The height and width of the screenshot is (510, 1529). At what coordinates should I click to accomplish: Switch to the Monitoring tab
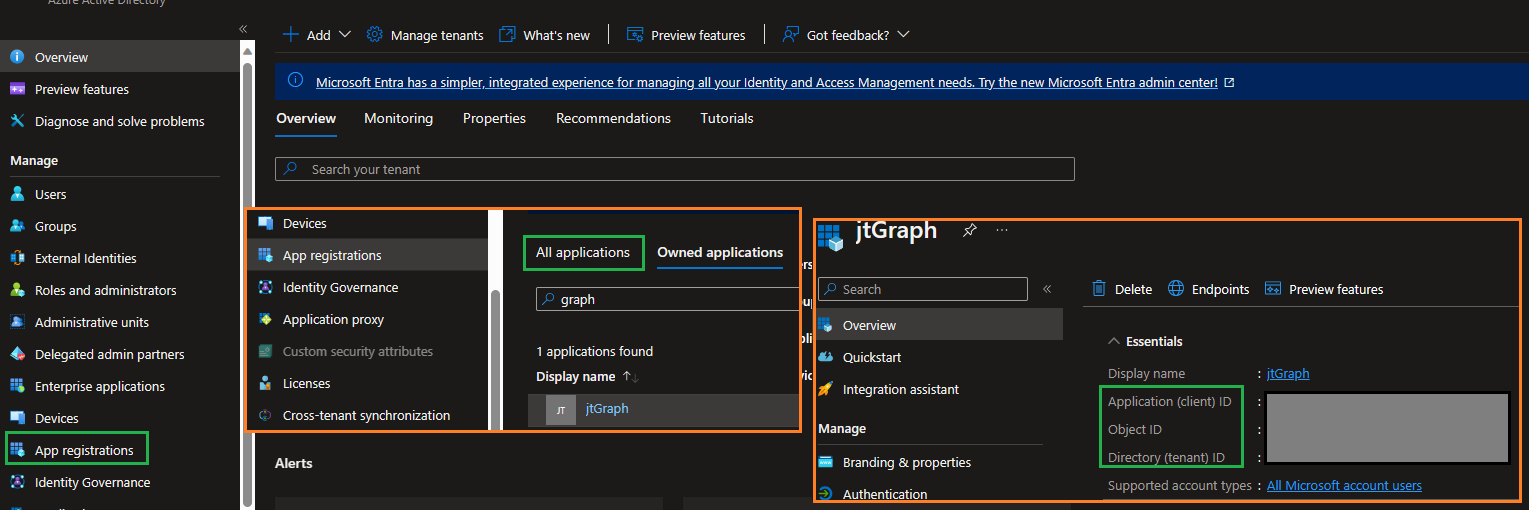398,118
